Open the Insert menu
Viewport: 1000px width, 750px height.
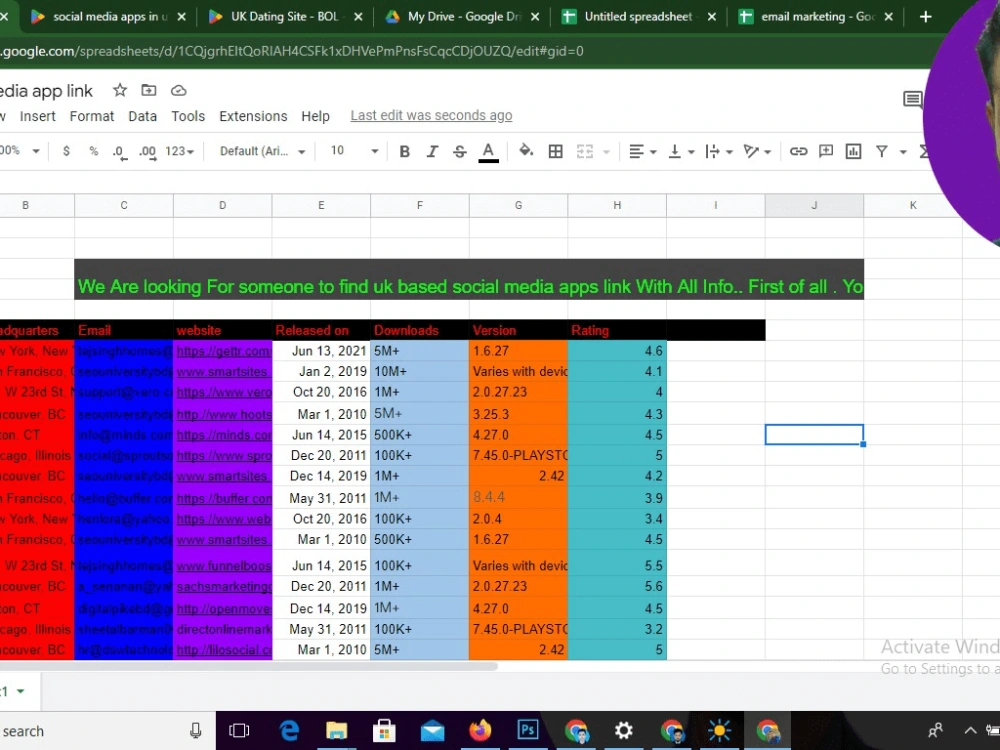coord(38,116)
